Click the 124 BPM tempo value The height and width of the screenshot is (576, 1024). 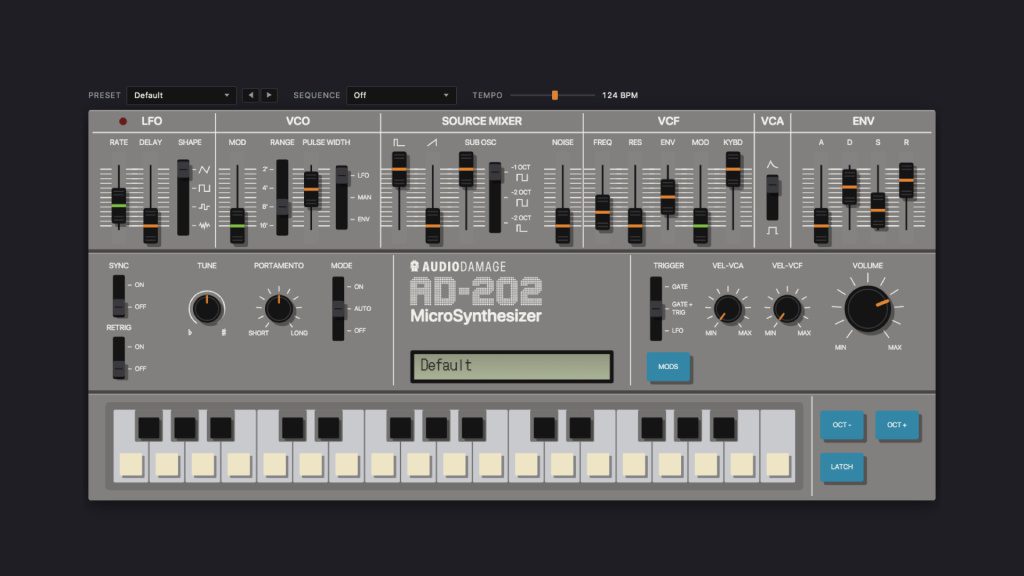point(620,95)
